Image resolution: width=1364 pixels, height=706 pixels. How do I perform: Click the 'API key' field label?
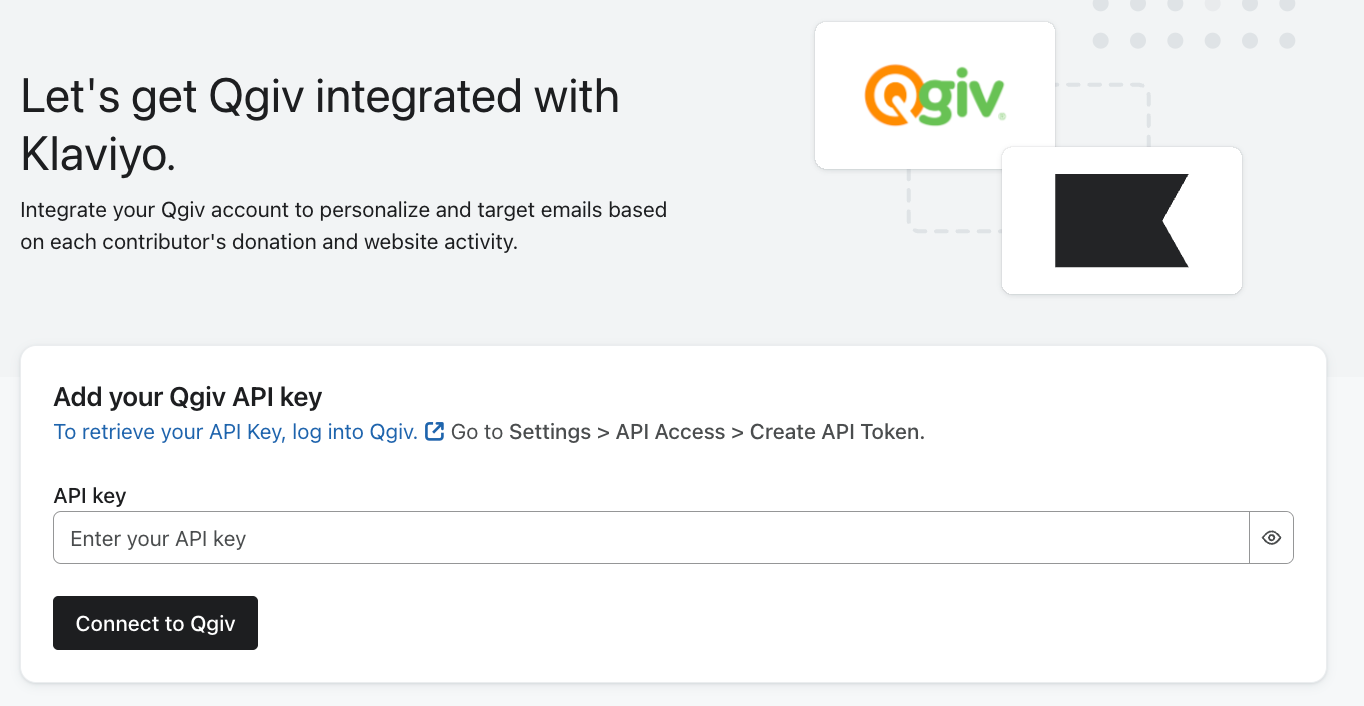click(90, 495)
